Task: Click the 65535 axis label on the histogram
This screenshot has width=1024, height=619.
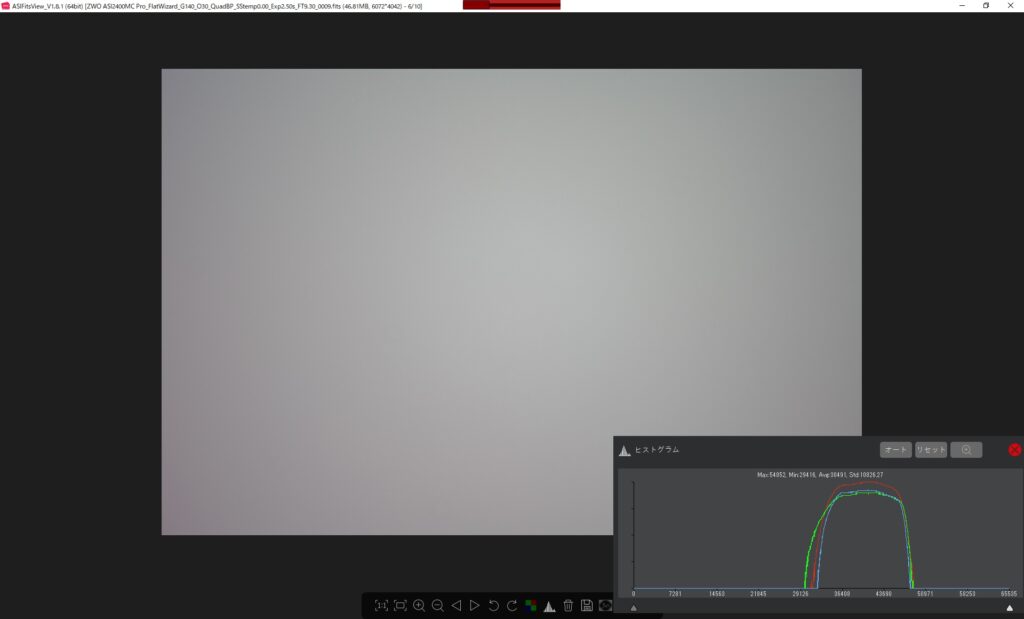Action: coord(1008,594)
